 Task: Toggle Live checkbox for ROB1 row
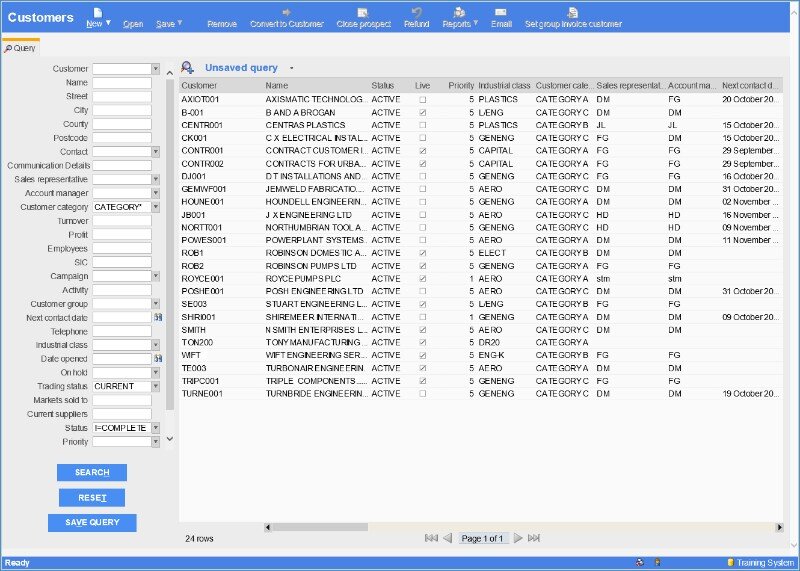(x=422, y=253)
